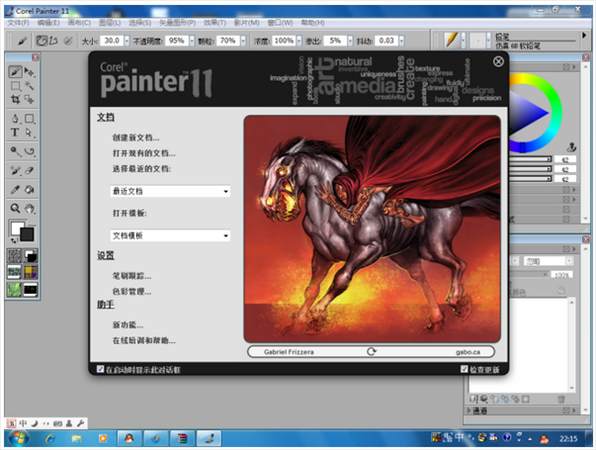Click the opacity 95% input field
Viewport: 596px width, 450px height.
click(x=177, y=40)
